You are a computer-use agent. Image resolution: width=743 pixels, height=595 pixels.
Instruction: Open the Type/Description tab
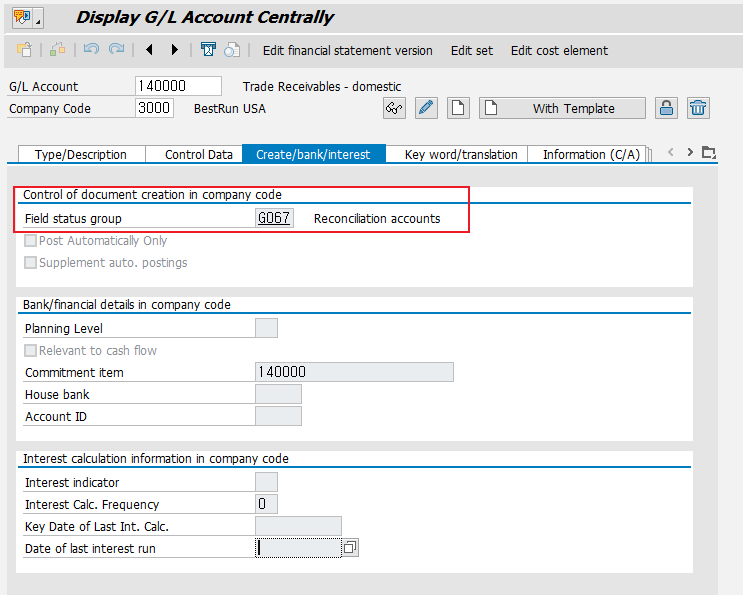pyautogui.click(x=81, y=154)
